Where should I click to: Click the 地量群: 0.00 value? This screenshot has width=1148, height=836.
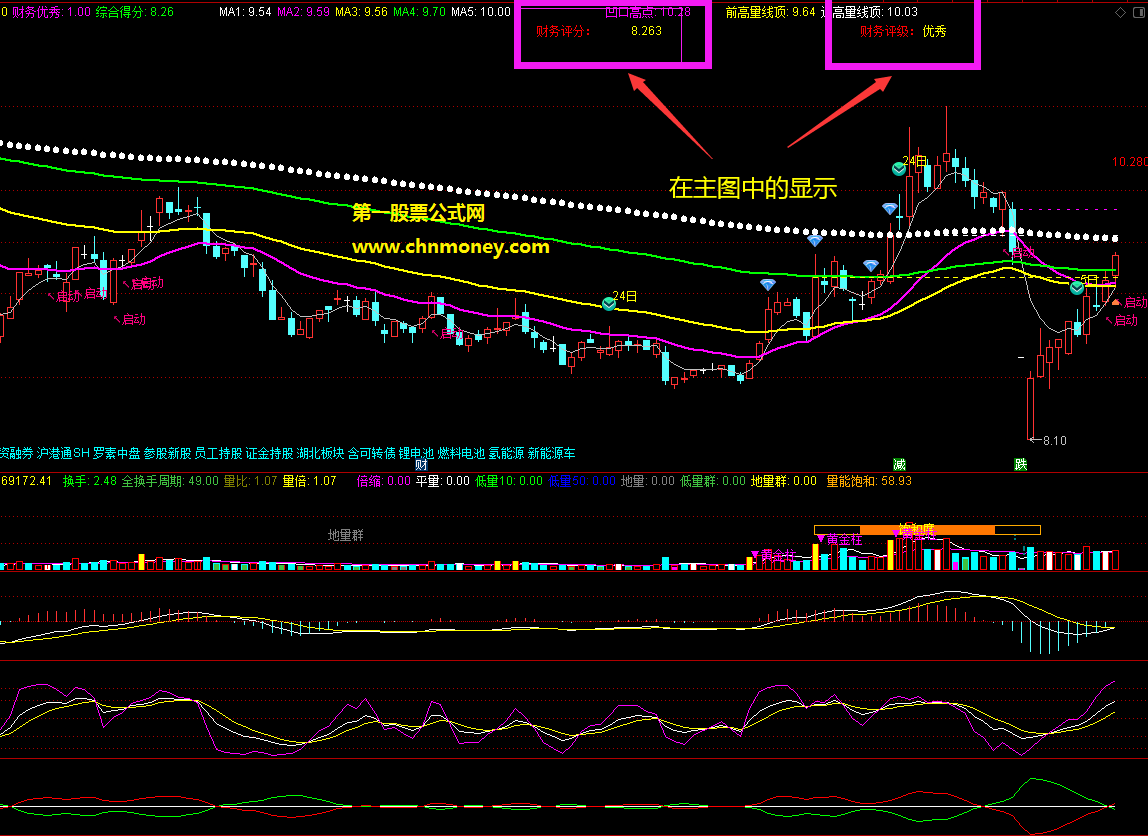[783, 481]
